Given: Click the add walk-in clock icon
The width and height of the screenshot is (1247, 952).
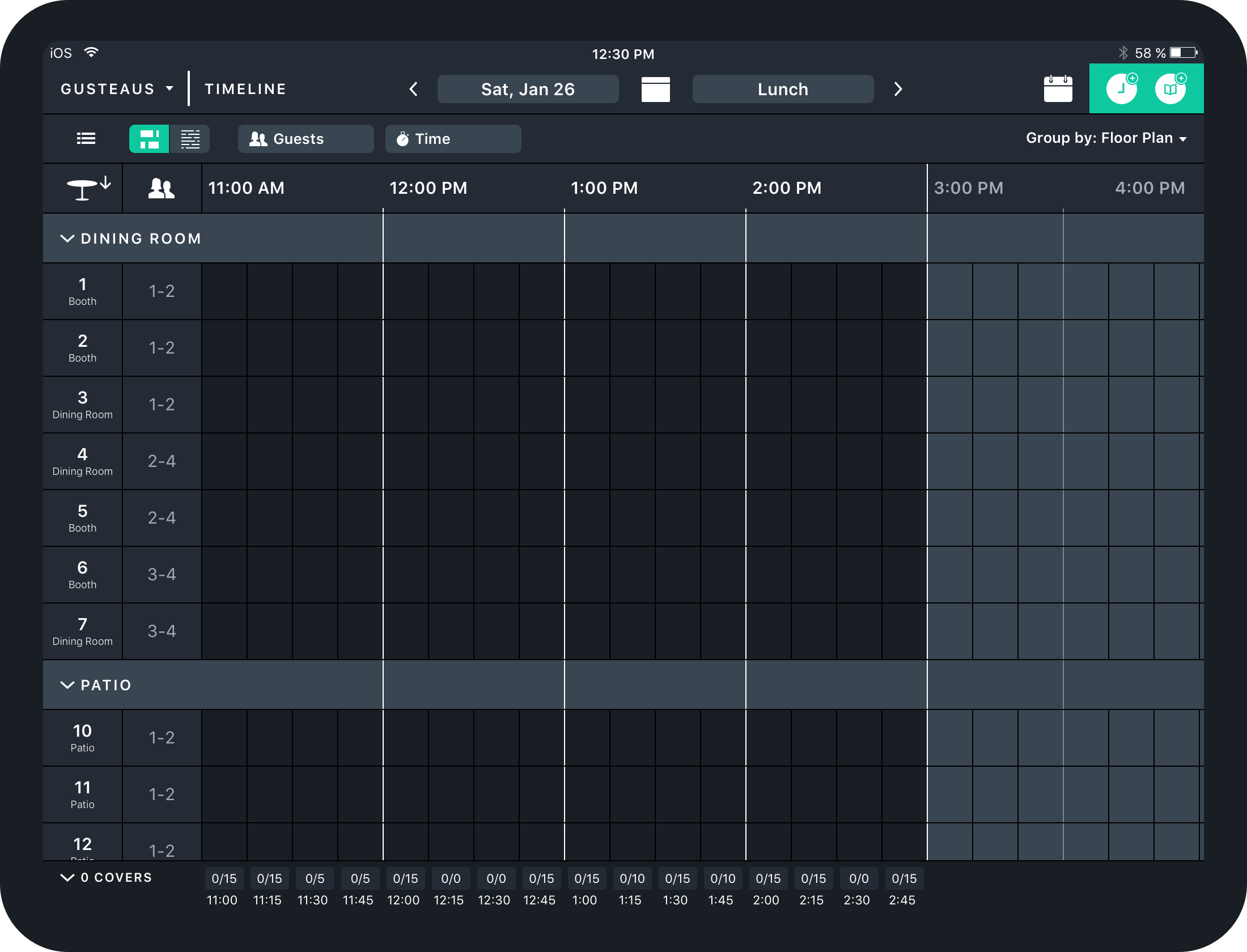Looking at the screenshot, I should (x=1122, y=89).
